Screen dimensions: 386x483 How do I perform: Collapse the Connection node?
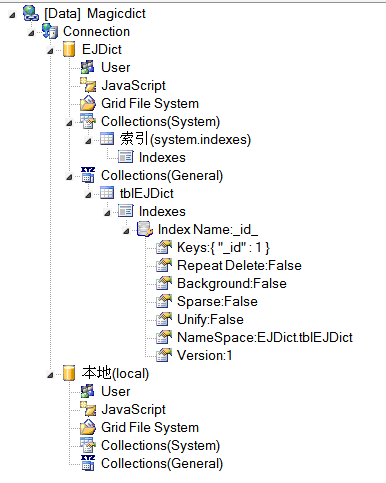pyautogui.click(x=31, y=33)
